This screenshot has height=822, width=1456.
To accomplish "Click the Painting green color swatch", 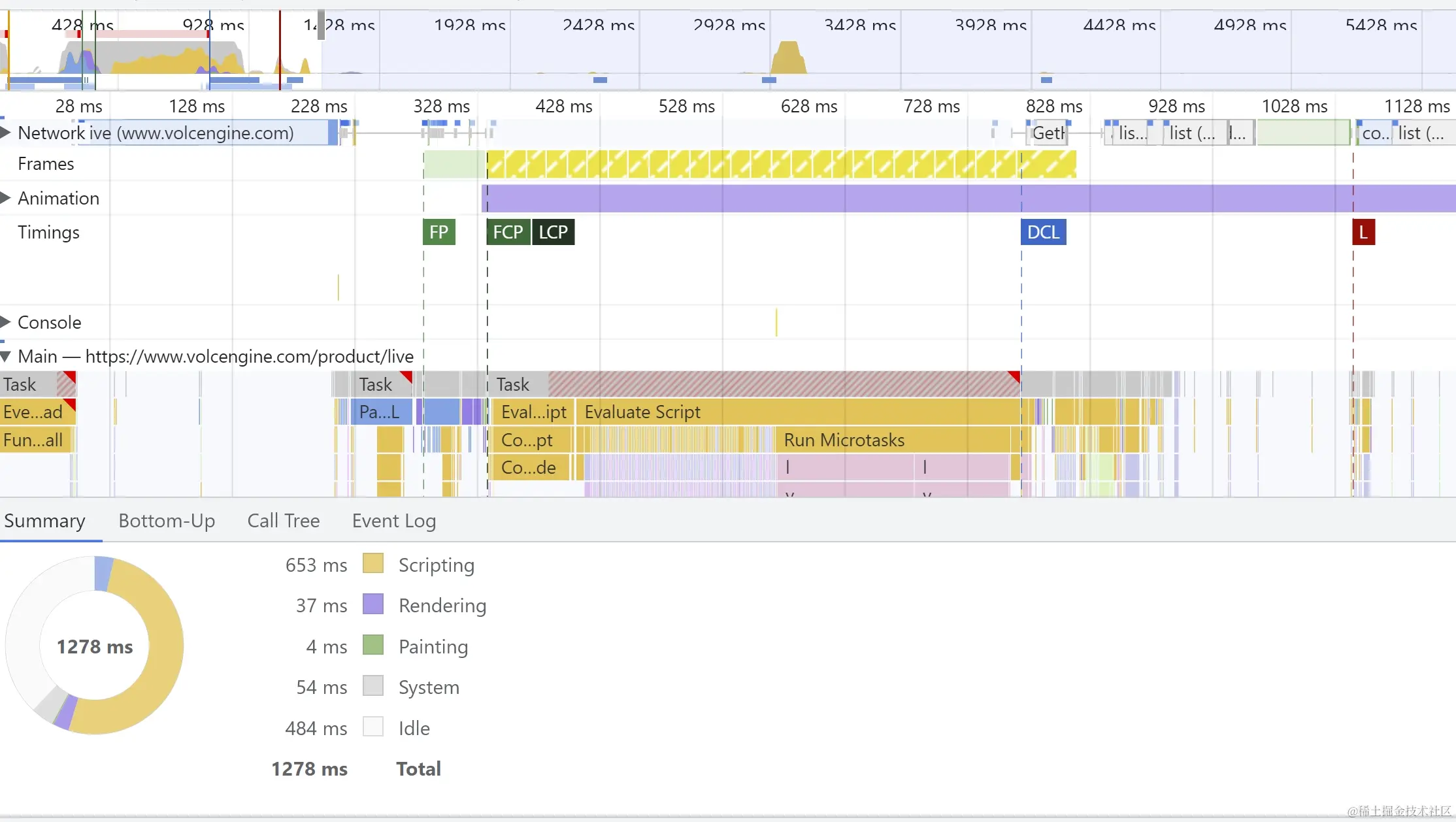I will pyautogui.click(x=373, y=646).
